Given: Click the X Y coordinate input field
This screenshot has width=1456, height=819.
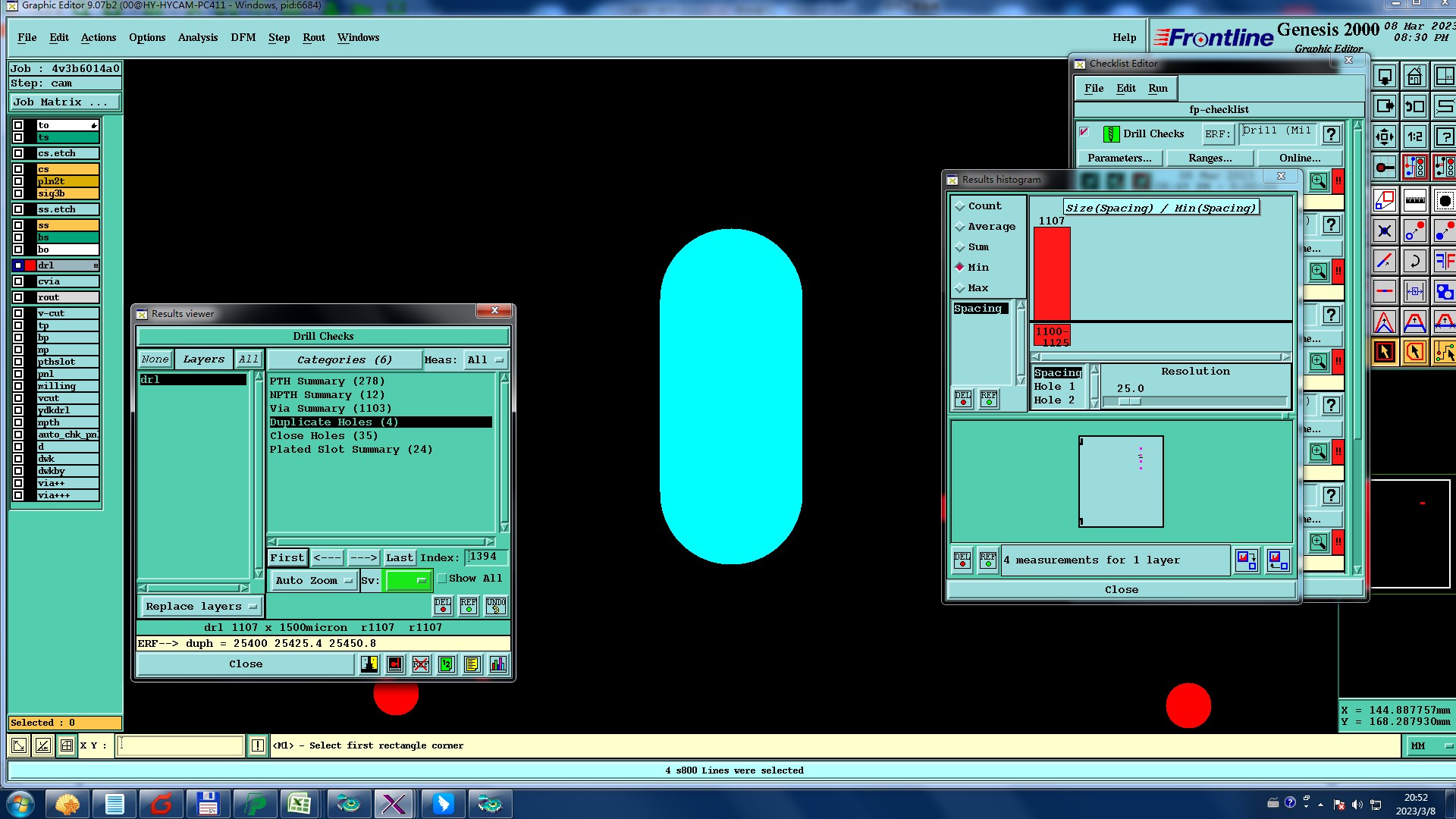Looking at the screenshot, I should 180,745.
